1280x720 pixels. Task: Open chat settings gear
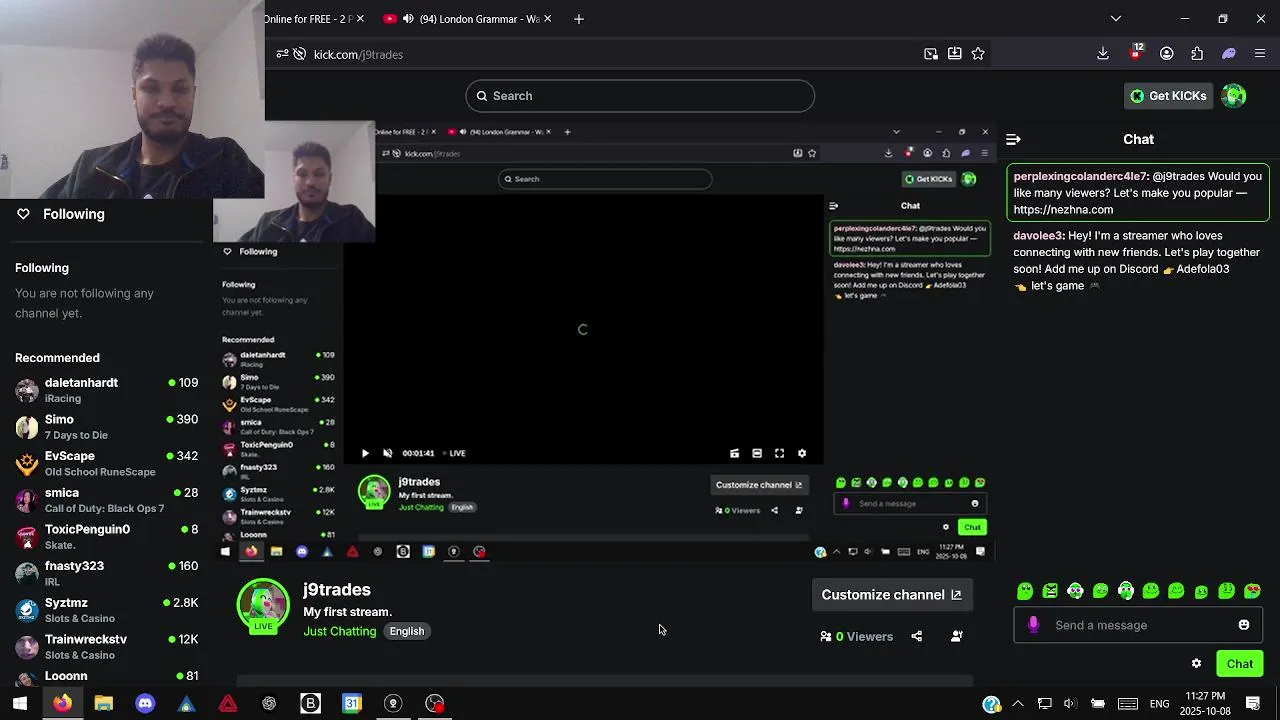point(1196,664)
